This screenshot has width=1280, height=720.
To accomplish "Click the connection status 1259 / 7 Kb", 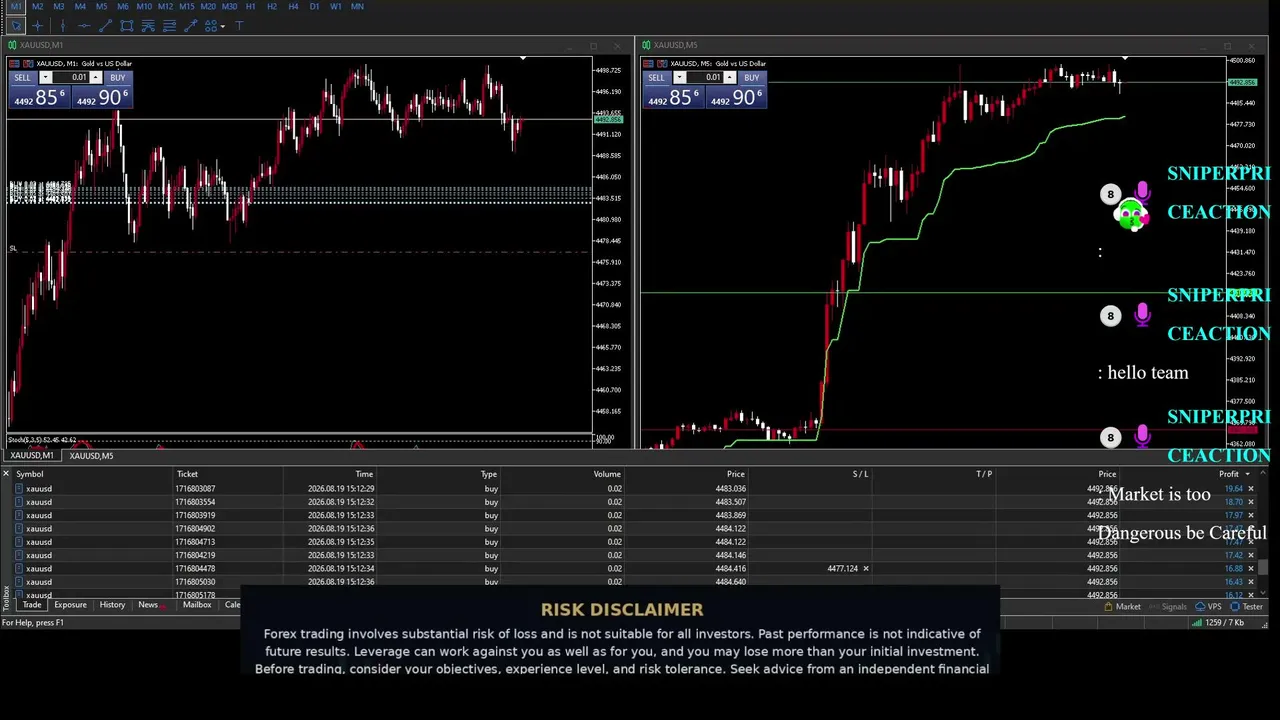I will [1217, 623].
